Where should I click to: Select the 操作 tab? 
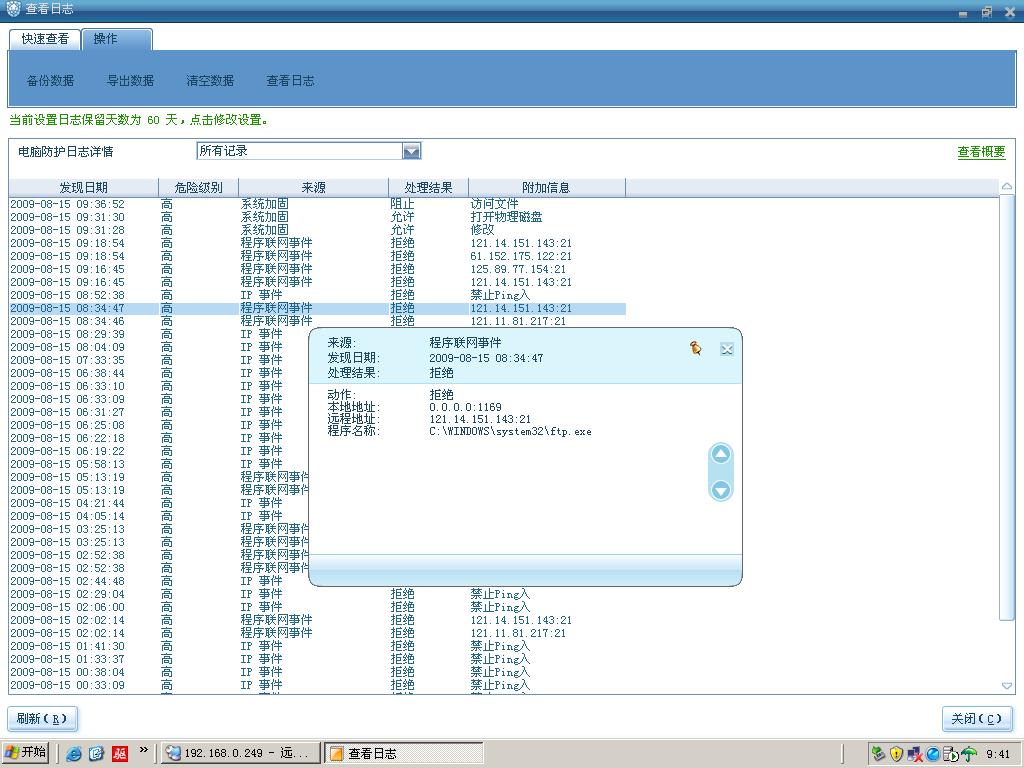[x=106, y=39]
